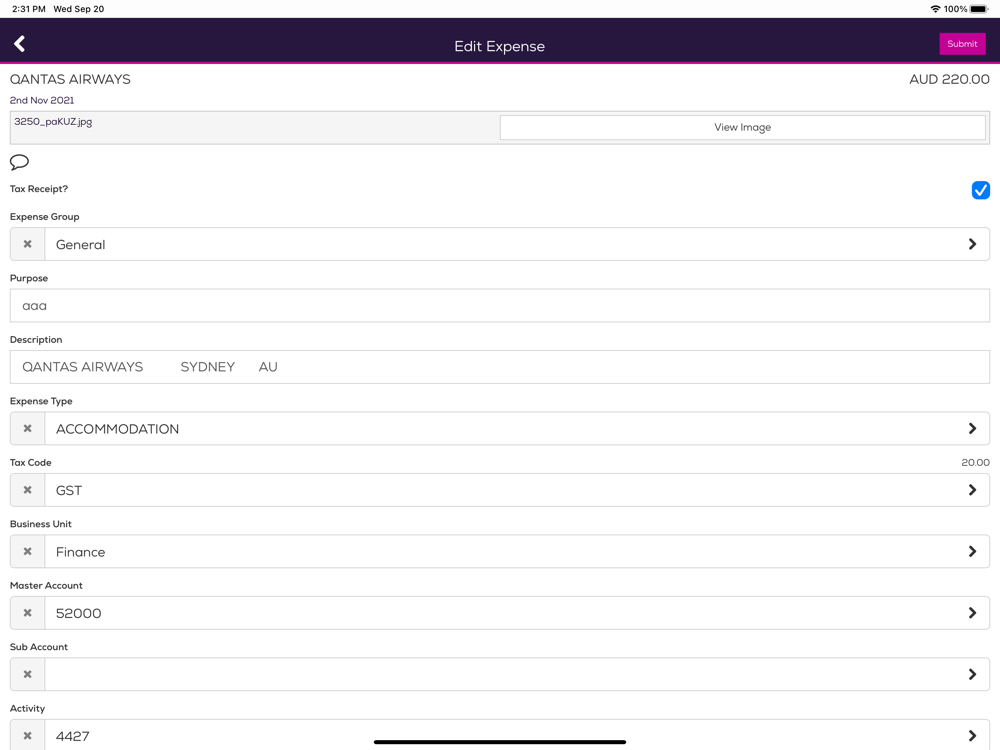Clear the Expense Group General value
The height and width of the screenshot is (750, 1000).
(27, 244)
